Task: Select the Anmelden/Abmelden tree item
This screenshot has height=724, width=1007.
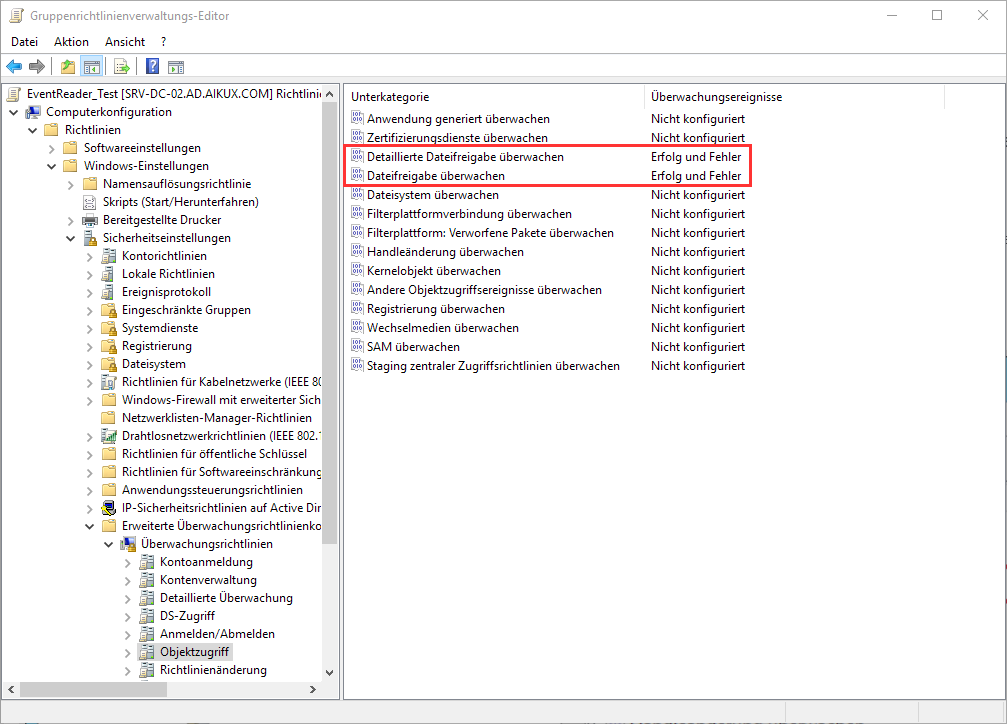Action: [217, 633]
